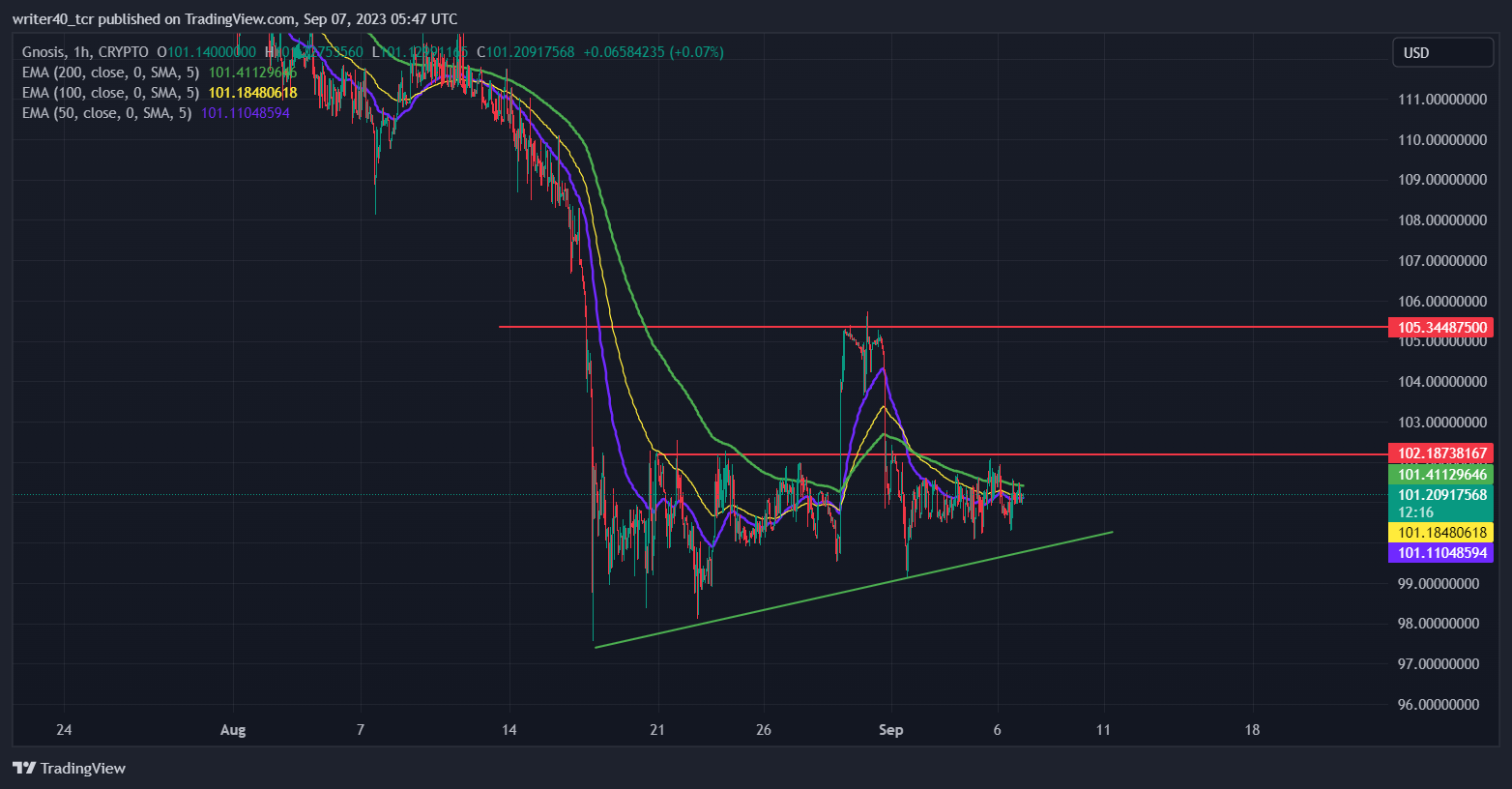
Task: Click the +0.06584235 (+0.07%) change value
Action: (x=654, y=52)
